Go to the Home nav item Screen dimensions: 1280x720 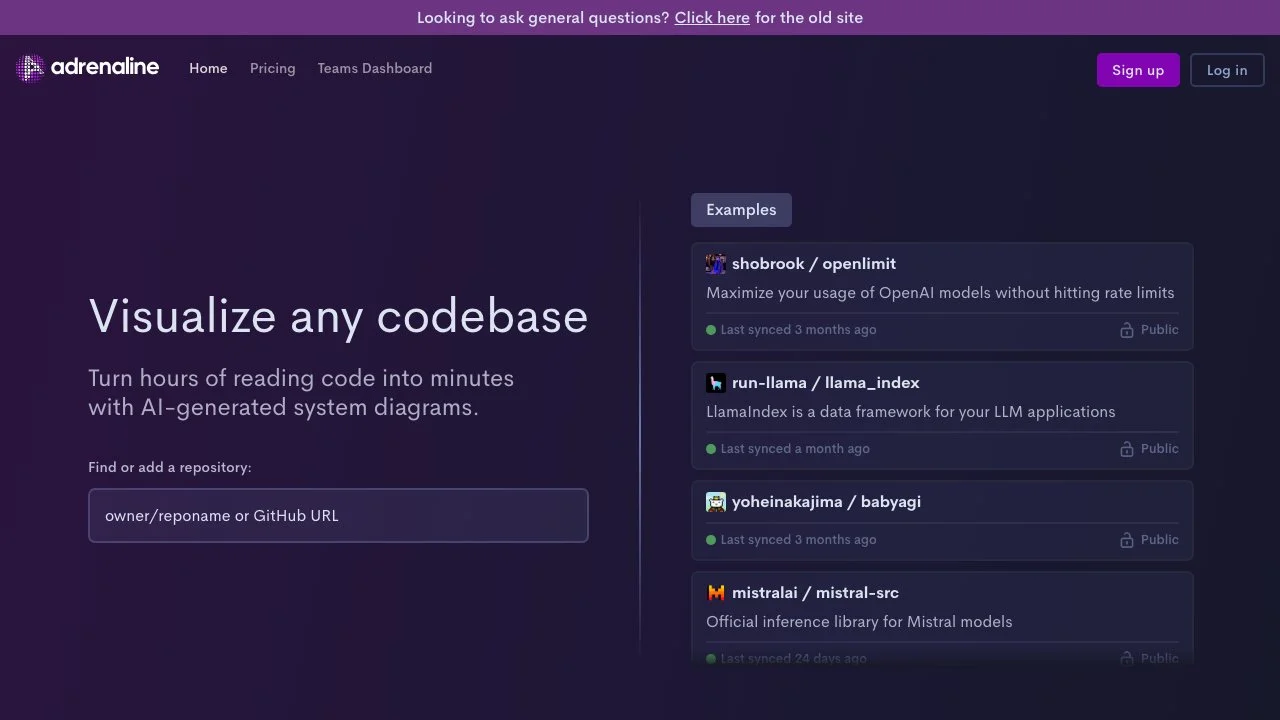click(x=208, y=68)
